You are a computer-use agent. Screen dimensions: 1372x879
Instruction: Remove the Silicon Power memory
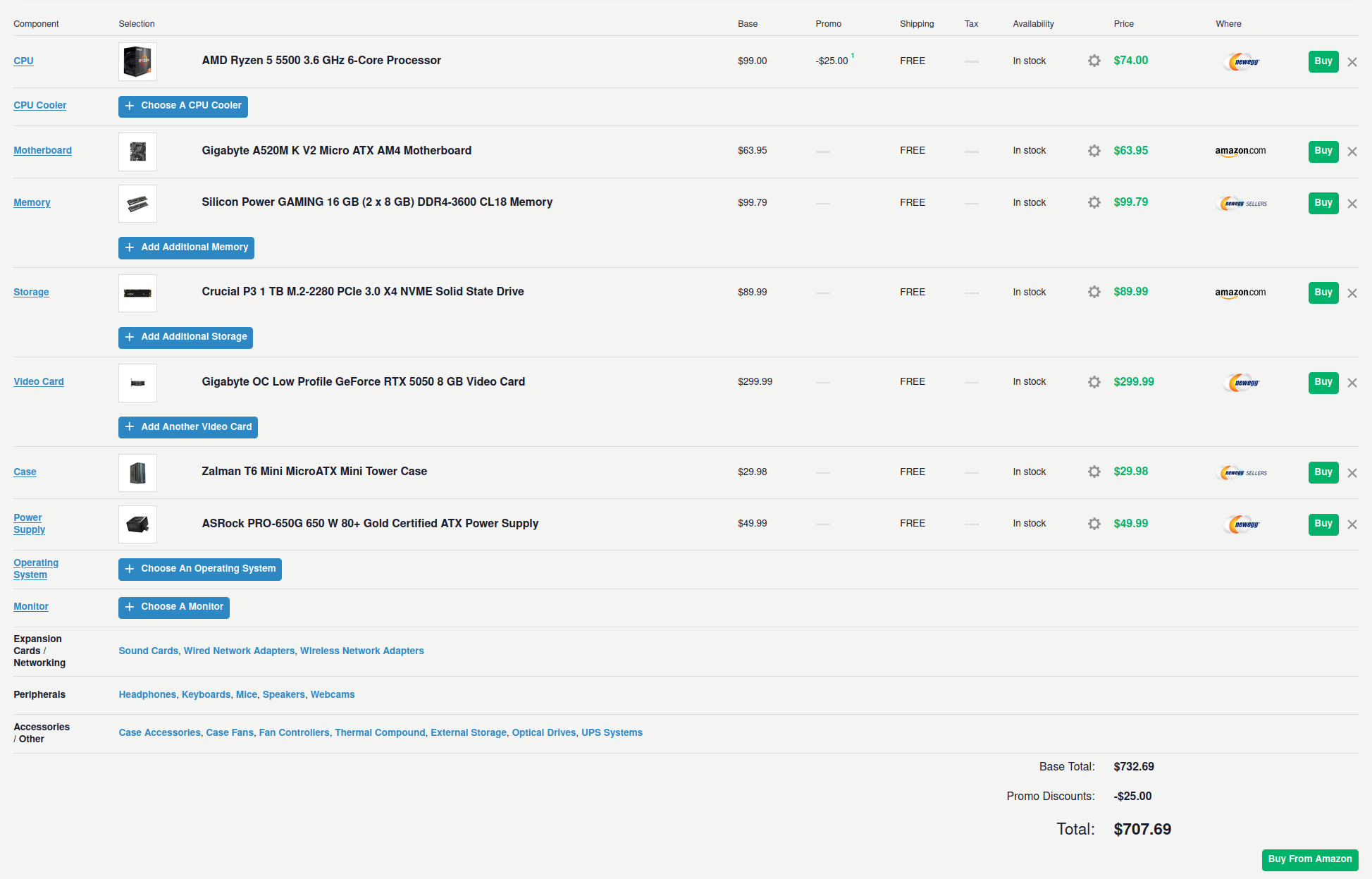[1352, 204]
